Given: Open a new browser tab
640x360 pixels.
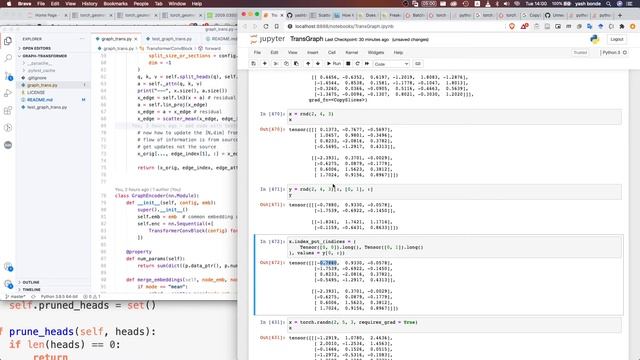Looking at the screenshot, I should coord(620,15).
